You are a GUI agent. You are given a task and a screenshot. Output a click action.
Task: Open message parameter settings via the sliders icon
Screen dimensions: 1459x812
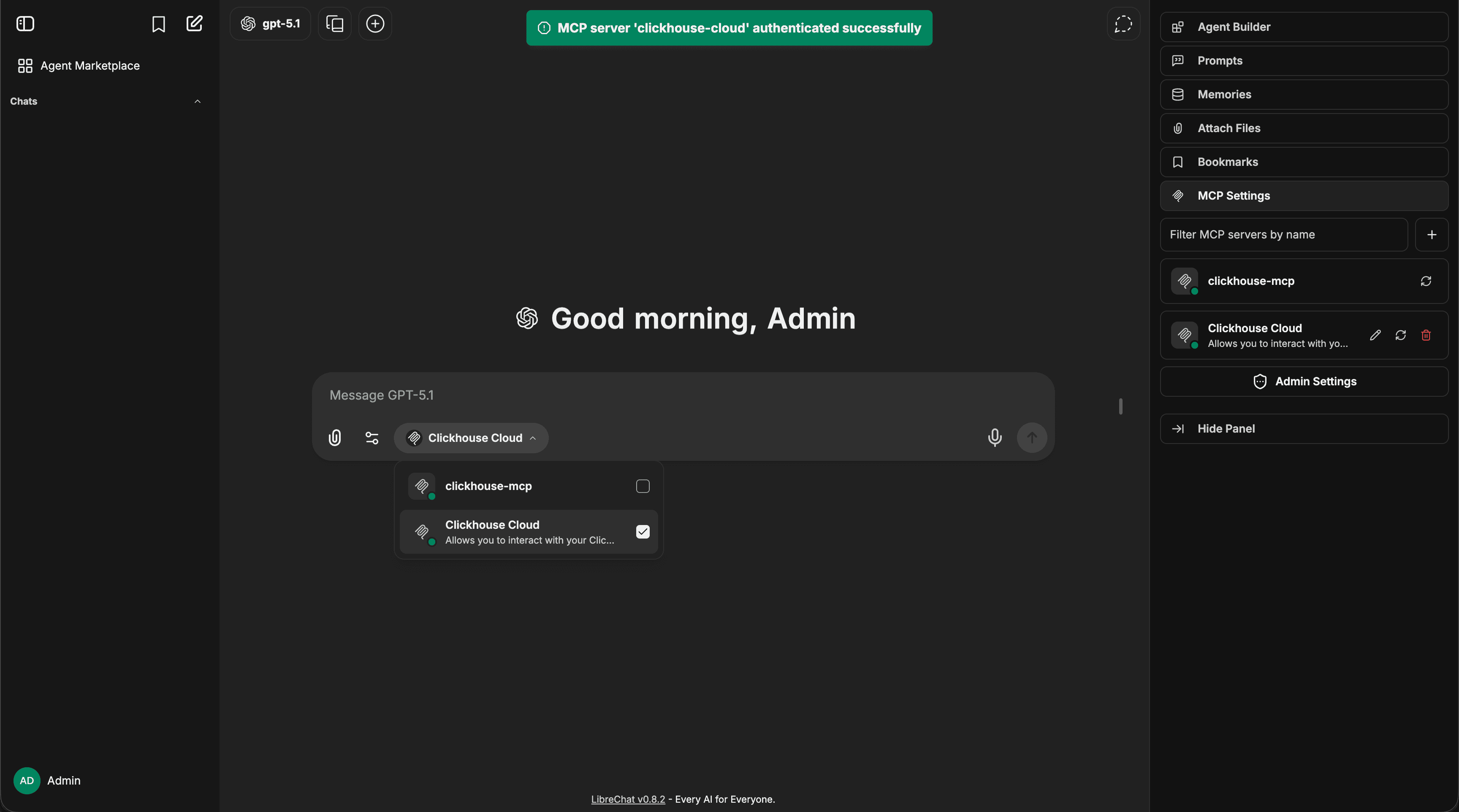pyautogui.click(x=372, y=438)
